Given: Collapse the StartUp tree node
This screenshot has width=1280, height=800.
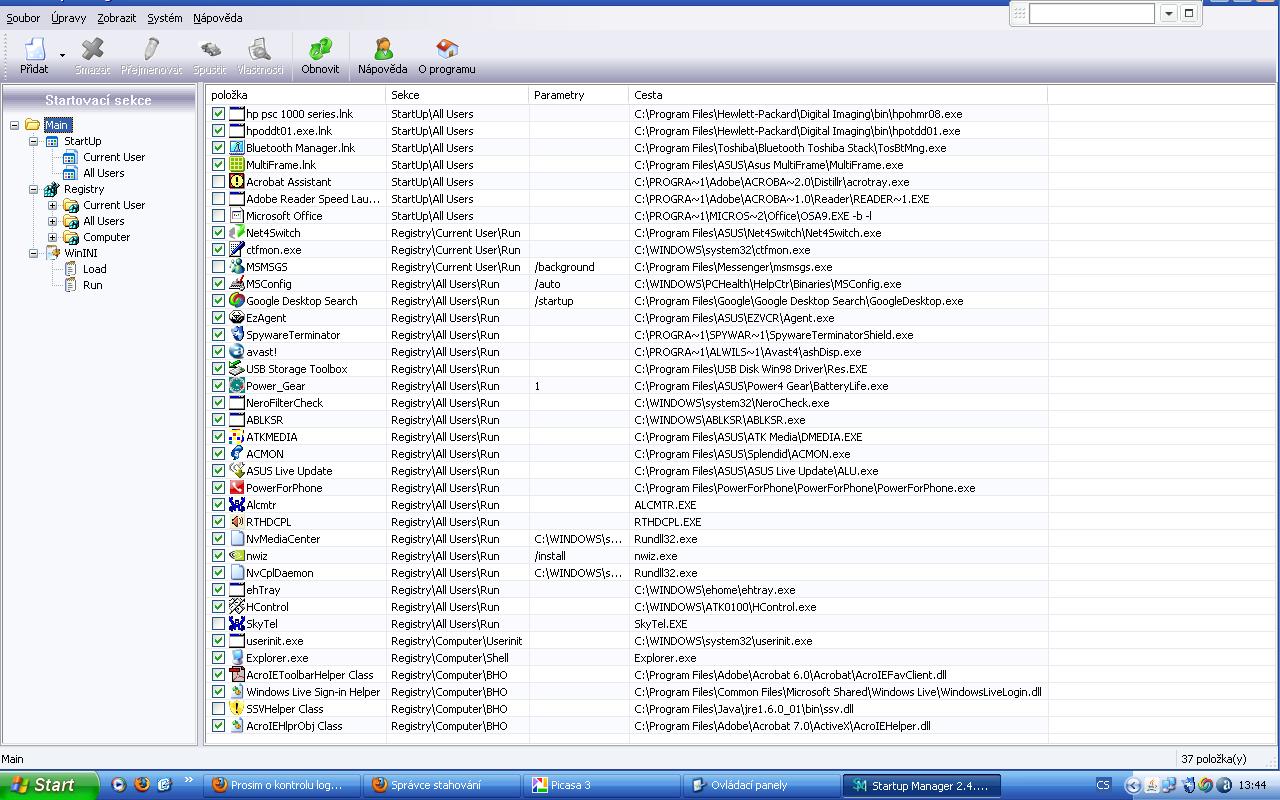Looking at the screenshot, I should click(33, 141).
